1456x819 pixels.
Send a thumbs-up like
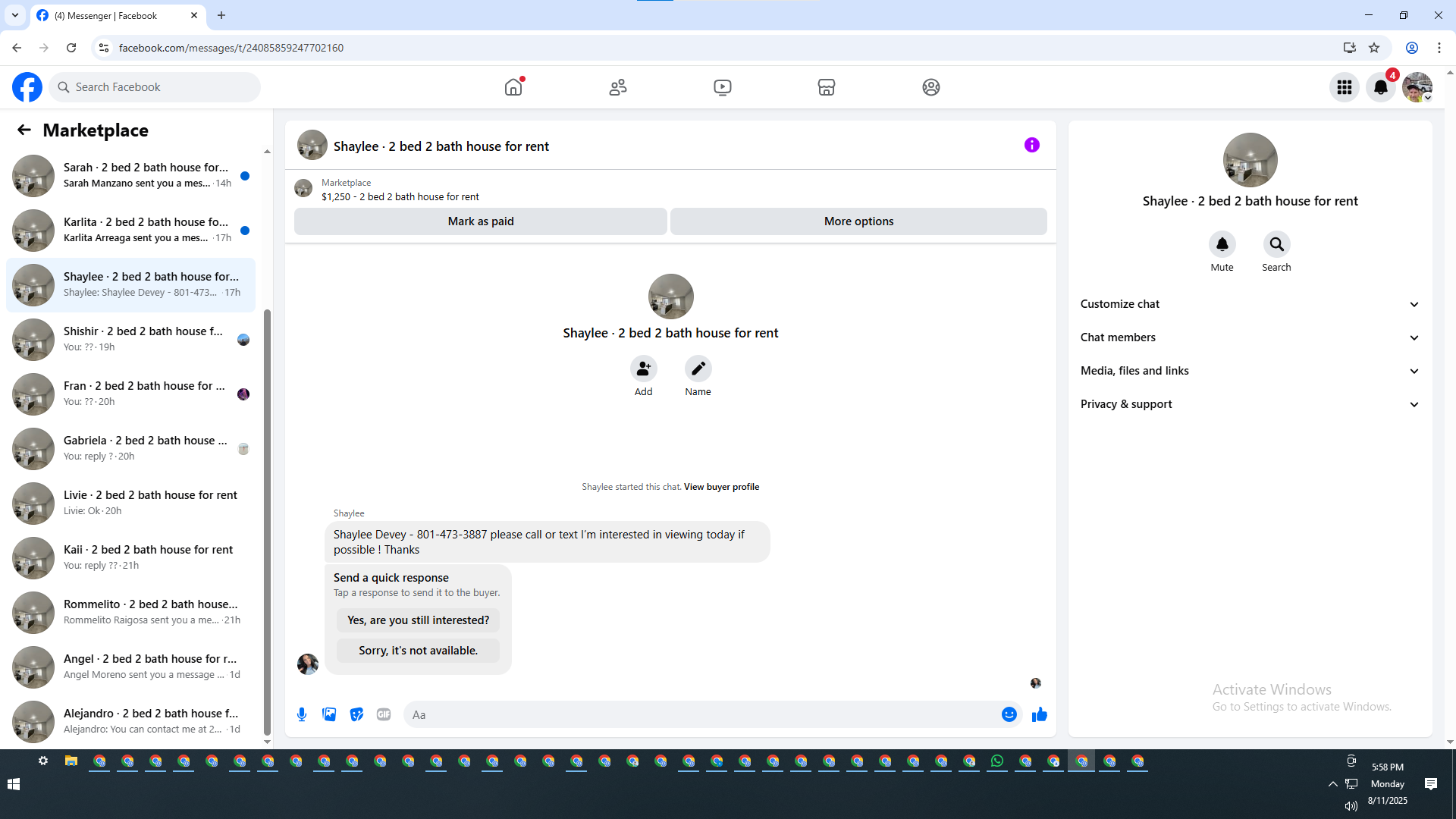[1039, 714]
